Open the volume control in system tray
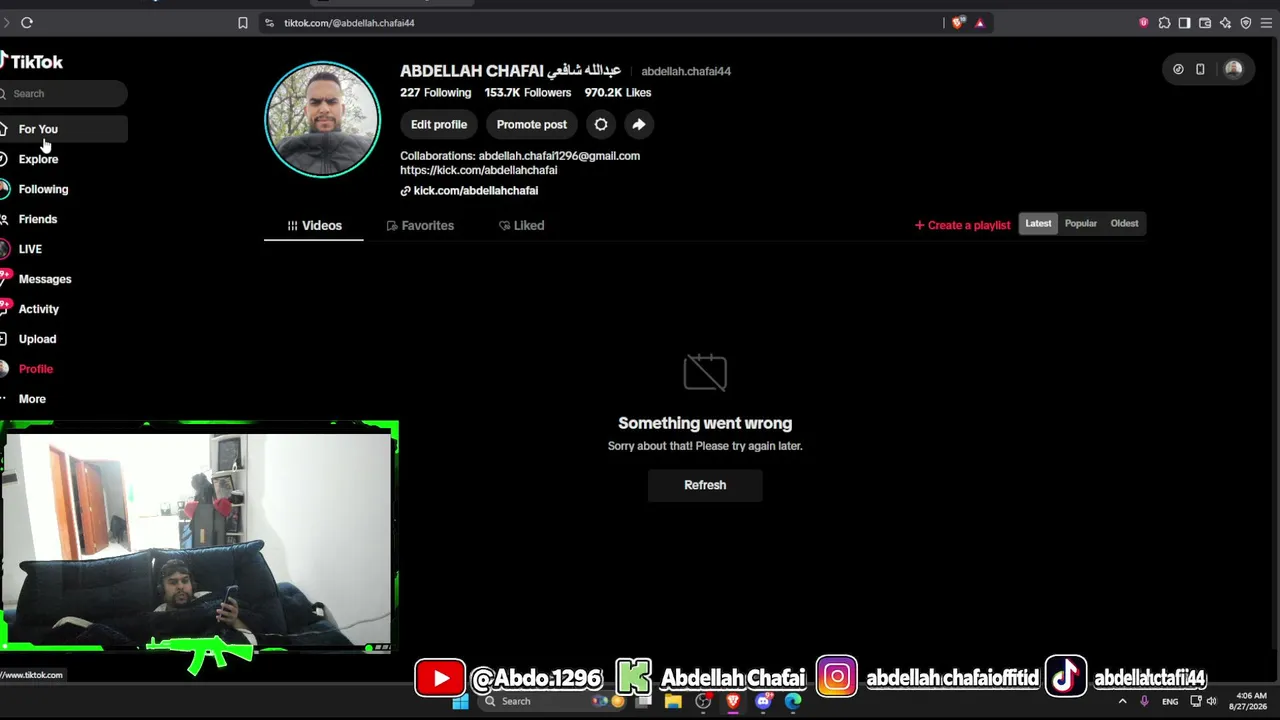This screenshot has width=1280, height=720. click(1212, 701)
